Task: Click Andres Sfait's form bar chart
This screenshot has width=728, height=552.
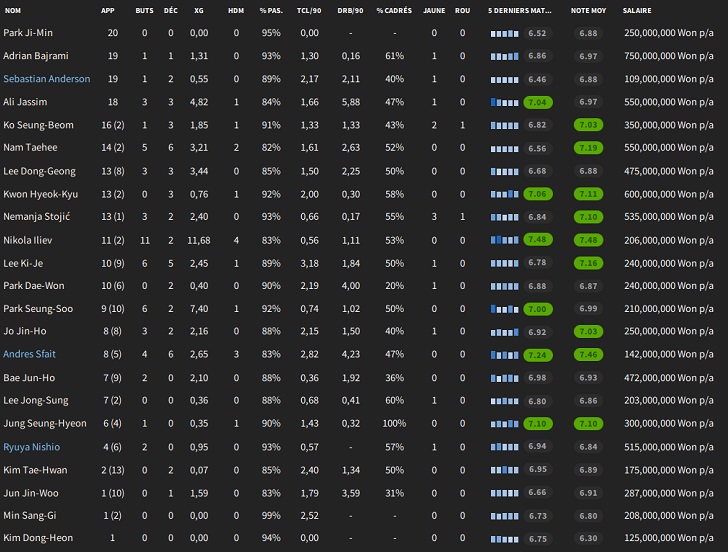Action: pyautogui.click(x=505, y=355)
